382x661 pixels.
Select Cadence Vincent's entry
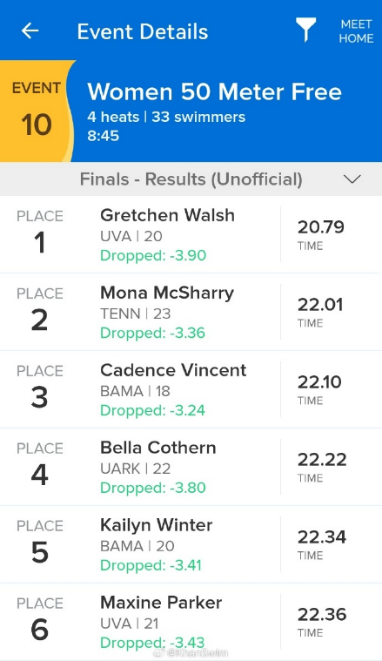pyautogui.click(x=191, y=390)
